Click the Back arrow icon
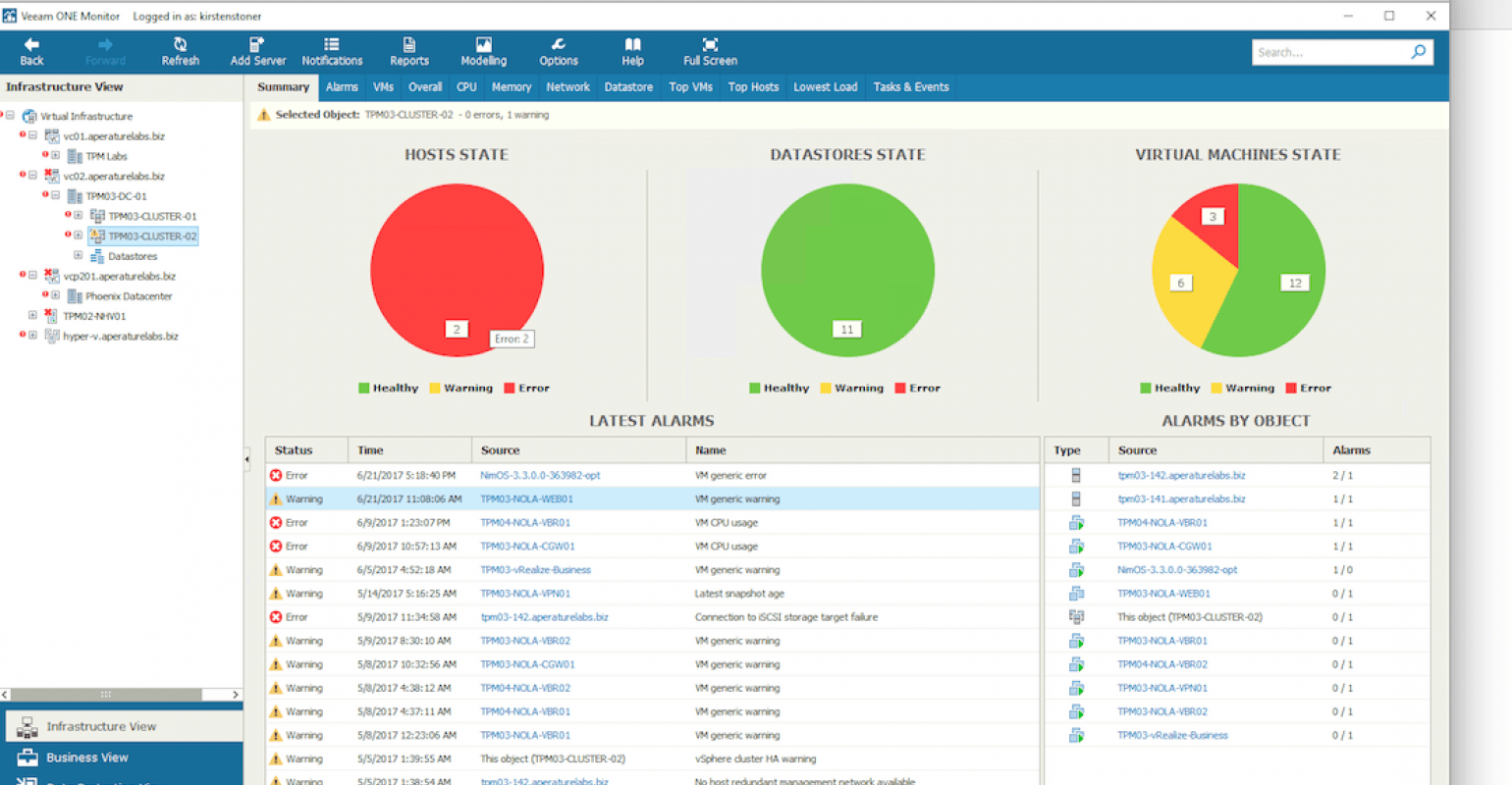The height and width of the screenshot is (785, 1512). coord(31,44)
